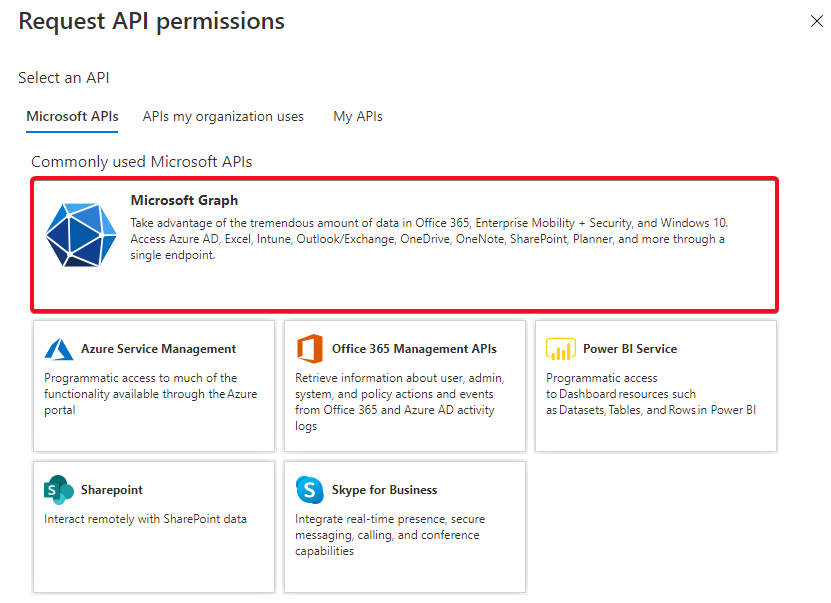Click the Office 365 Management APIs icon

tap(310, 349)
